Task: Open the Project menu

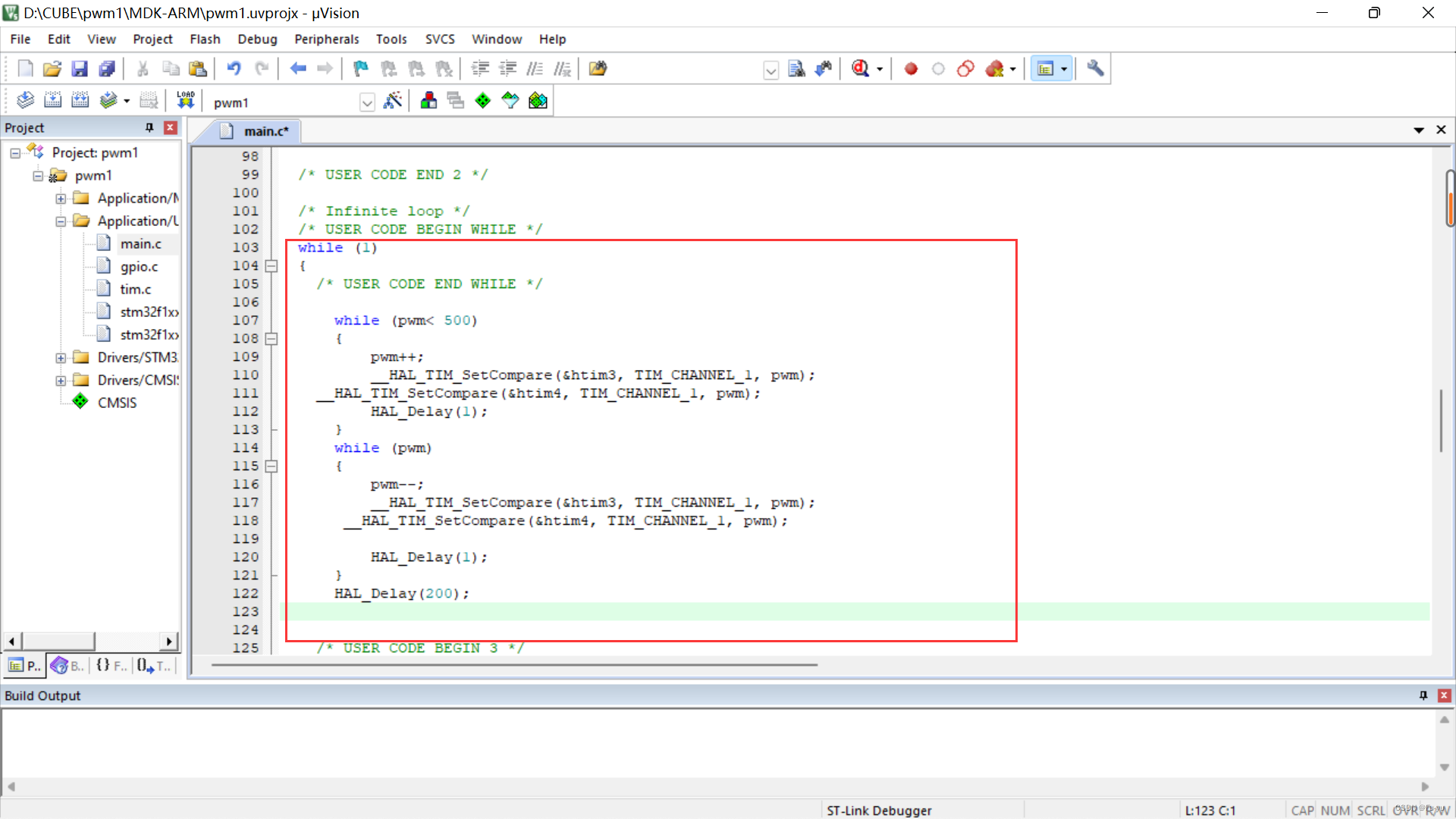Action: click(152, 39)
